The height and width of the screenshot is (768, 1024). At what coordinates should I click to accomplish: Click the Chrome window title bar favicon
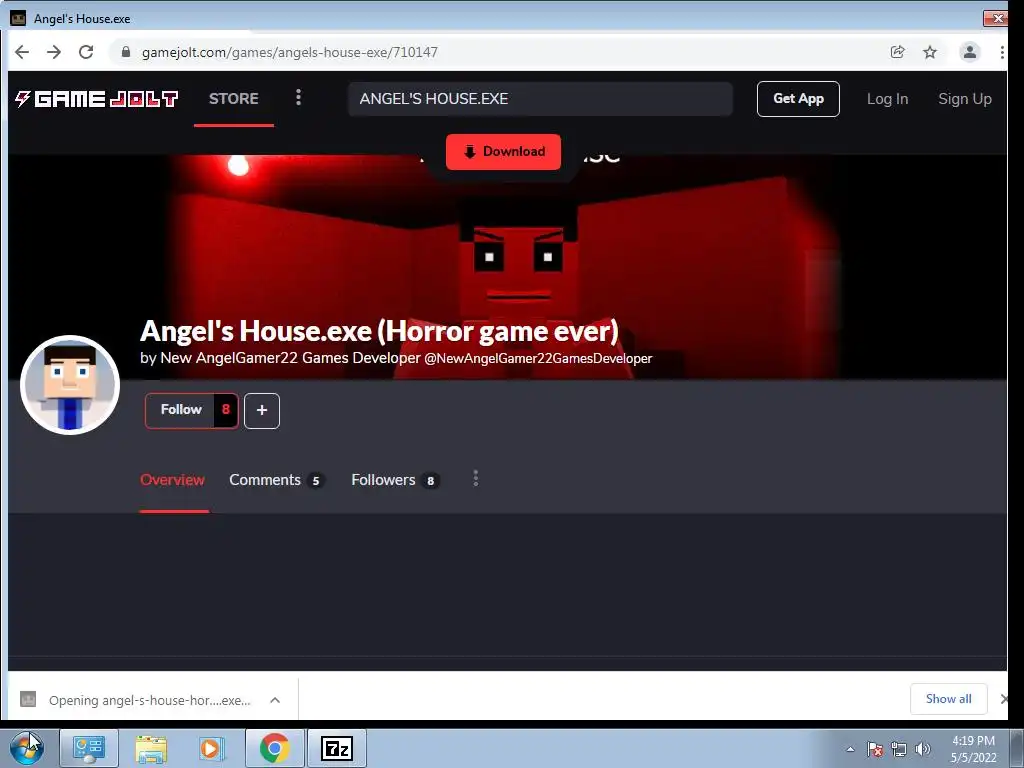click(x=18, y=19)
